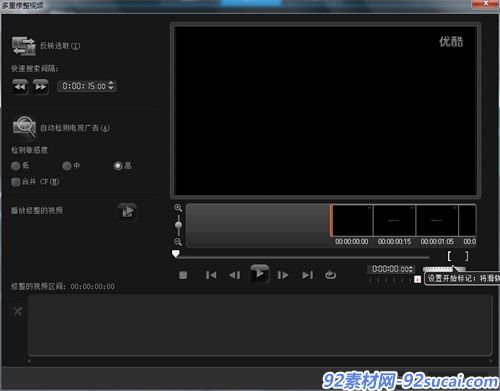Click the Play button

[x=260, y=274]
